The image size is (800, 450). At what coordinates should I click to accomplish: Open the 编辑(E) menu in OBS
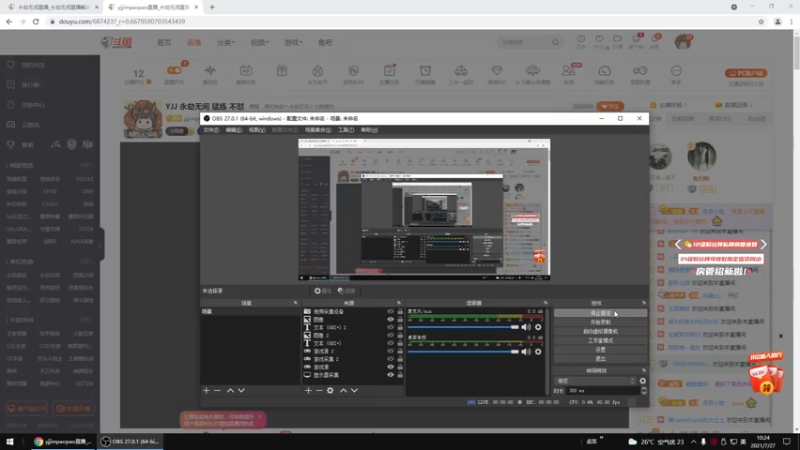234,130
